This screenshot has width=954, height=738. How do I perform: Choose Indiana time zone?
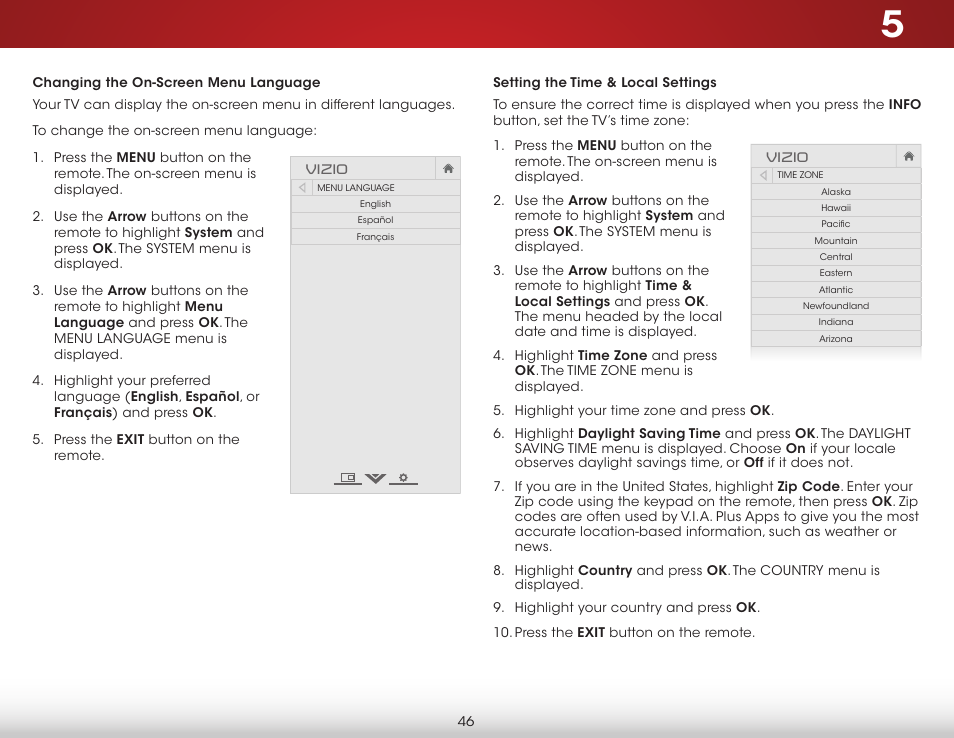pyautogui.click(x=836, y=322)
